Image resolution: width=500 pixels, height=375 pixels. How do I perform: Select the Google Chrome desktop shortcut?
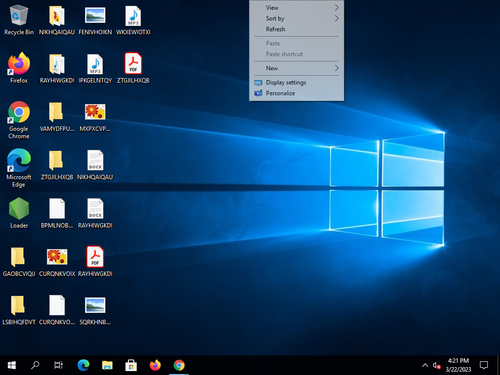19,120
